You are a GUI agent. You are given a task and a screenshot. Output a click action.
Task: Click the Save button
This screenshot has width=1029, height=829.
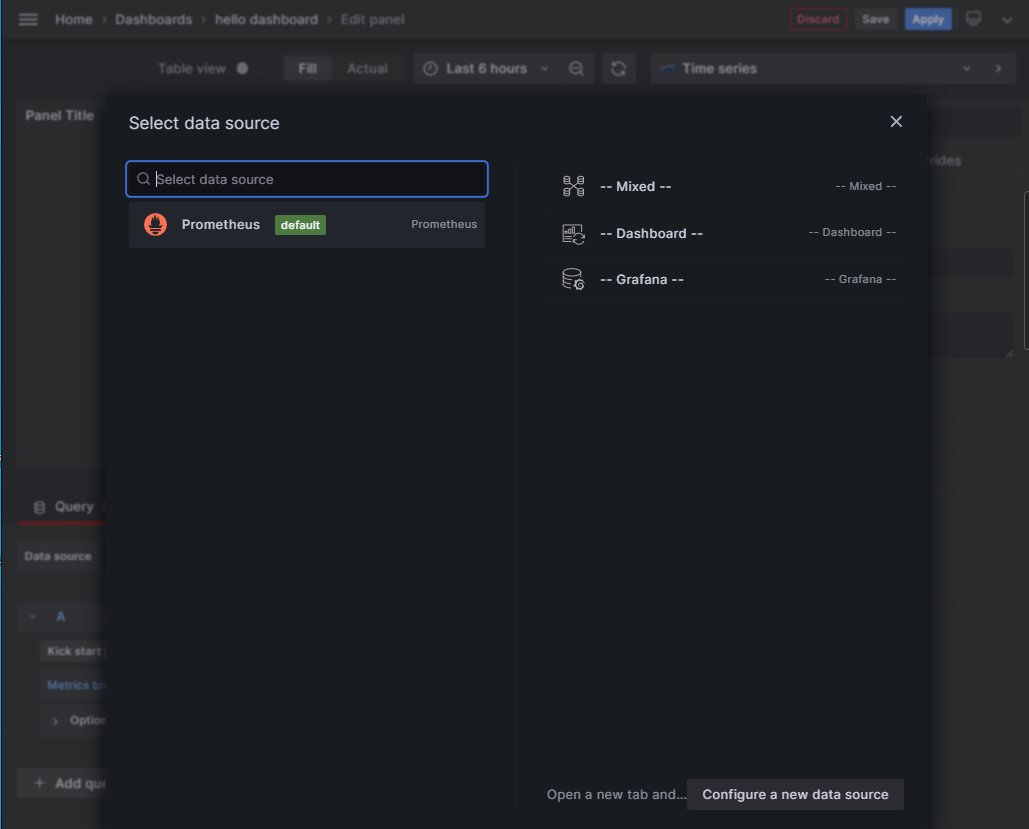[875, 19]
